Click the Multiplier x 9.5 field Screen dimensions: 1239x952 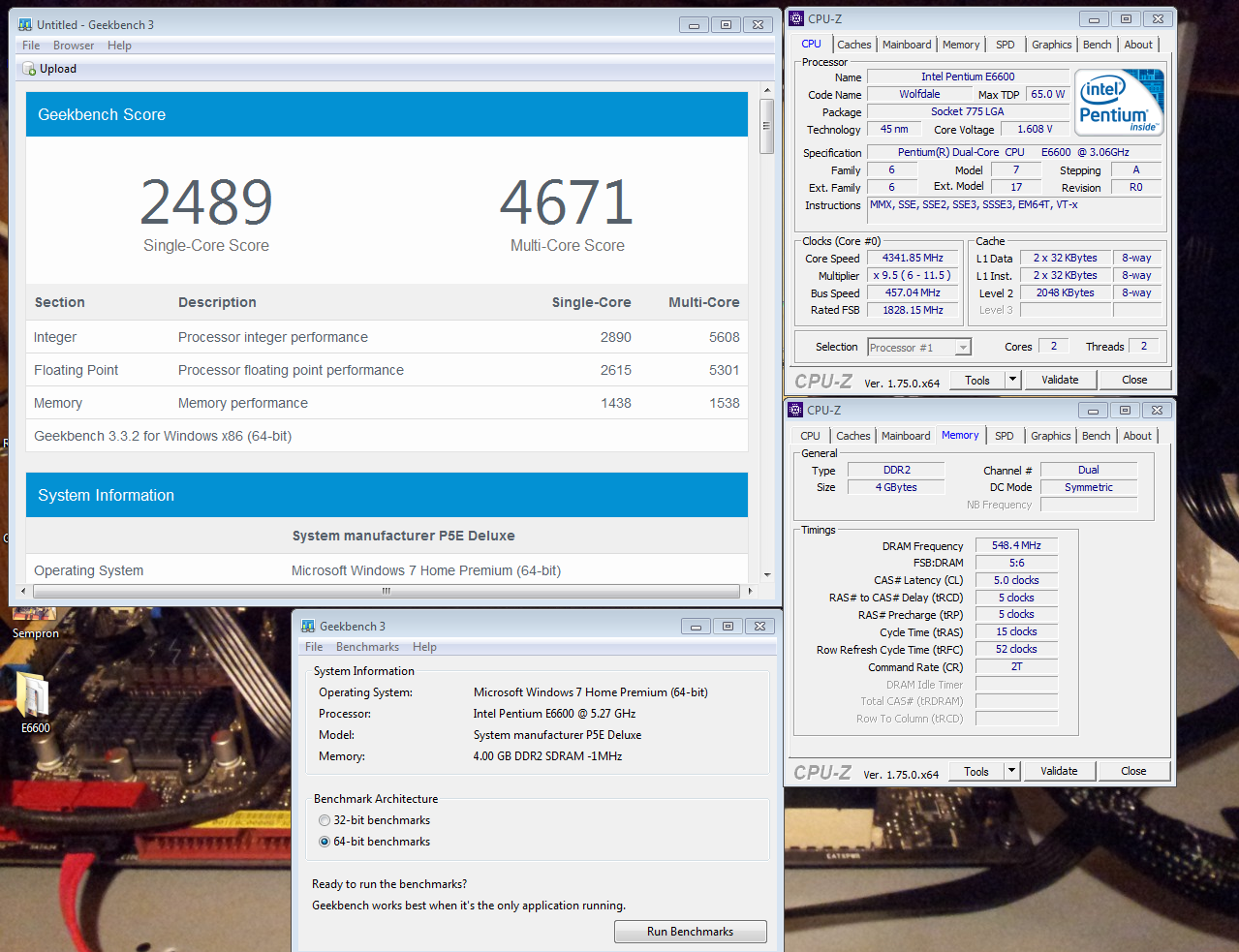pos(913,276)
